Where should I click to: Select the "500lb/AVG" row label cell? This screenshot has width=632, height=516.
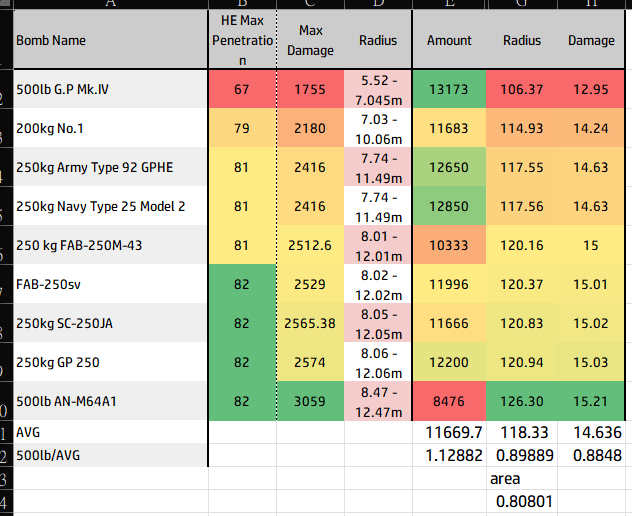tap(110, 455)
